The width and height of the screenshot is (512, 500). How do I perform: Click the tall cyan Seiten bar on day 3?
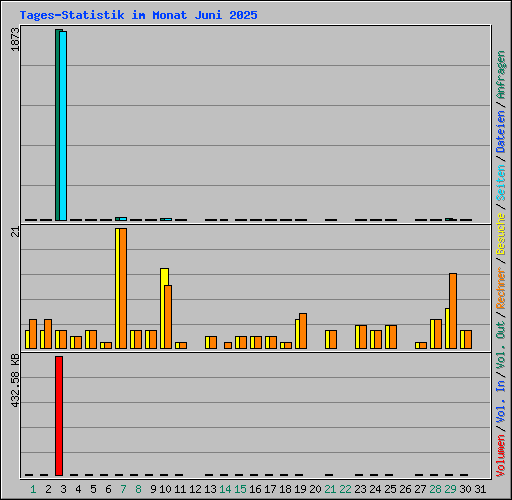[x=63, y=126]
